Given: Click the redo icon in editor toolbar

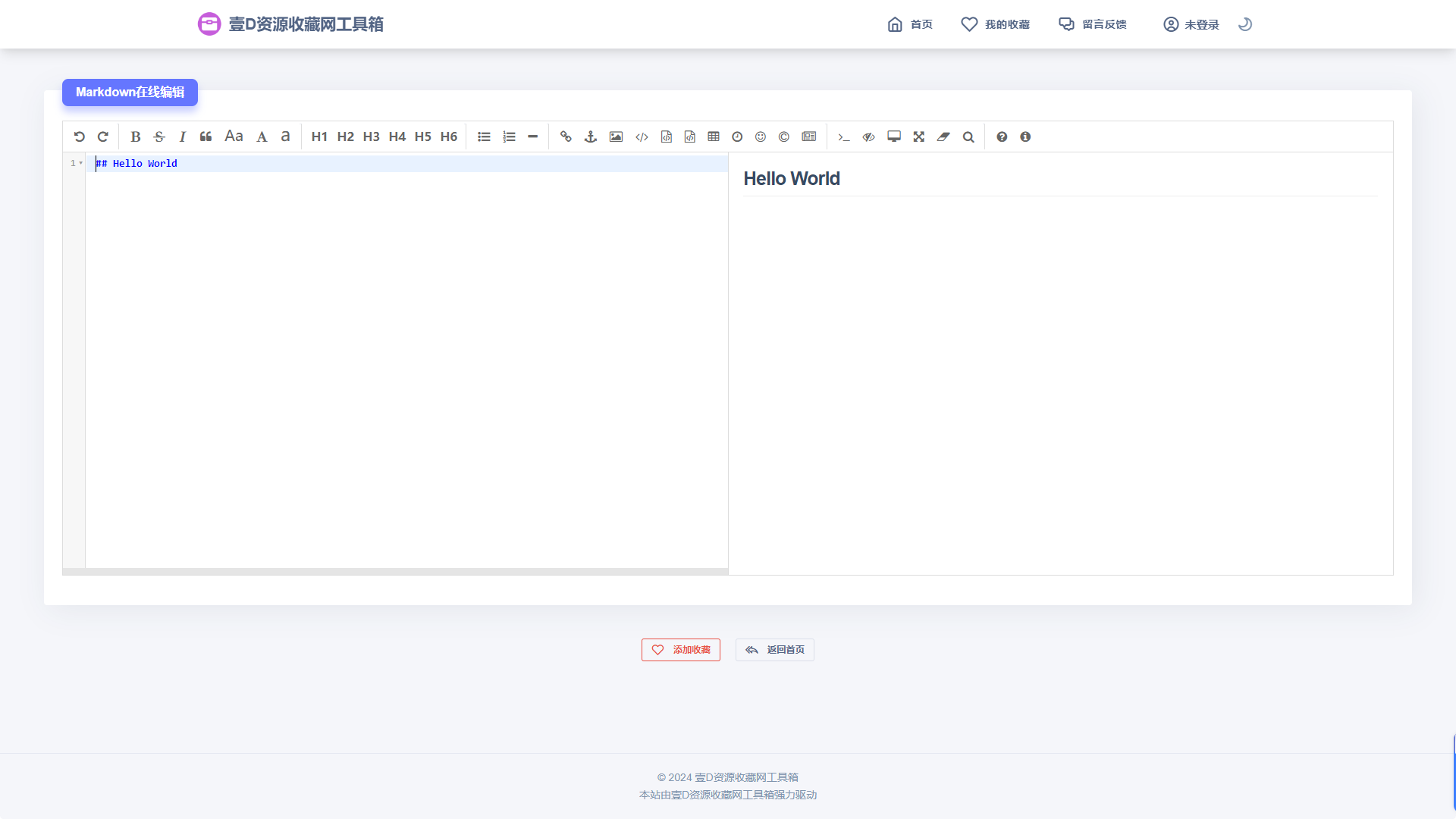Looking at the screenshot, I should click(103, 136).
